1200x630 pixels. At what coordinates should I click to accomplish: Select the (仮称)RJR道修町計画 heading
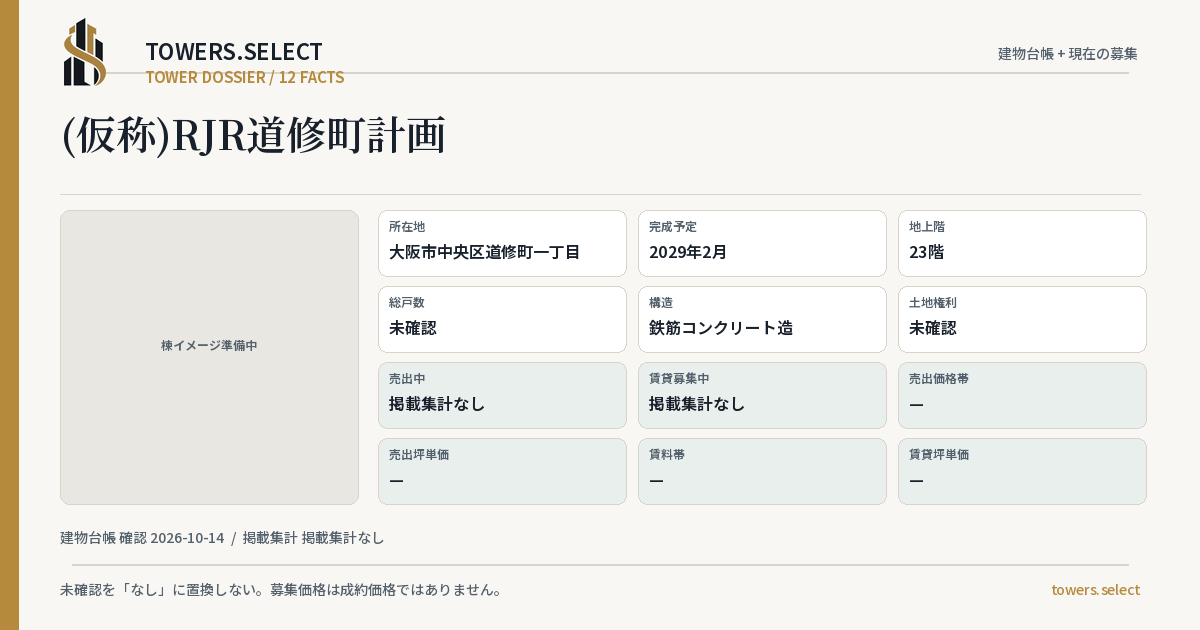253,135
